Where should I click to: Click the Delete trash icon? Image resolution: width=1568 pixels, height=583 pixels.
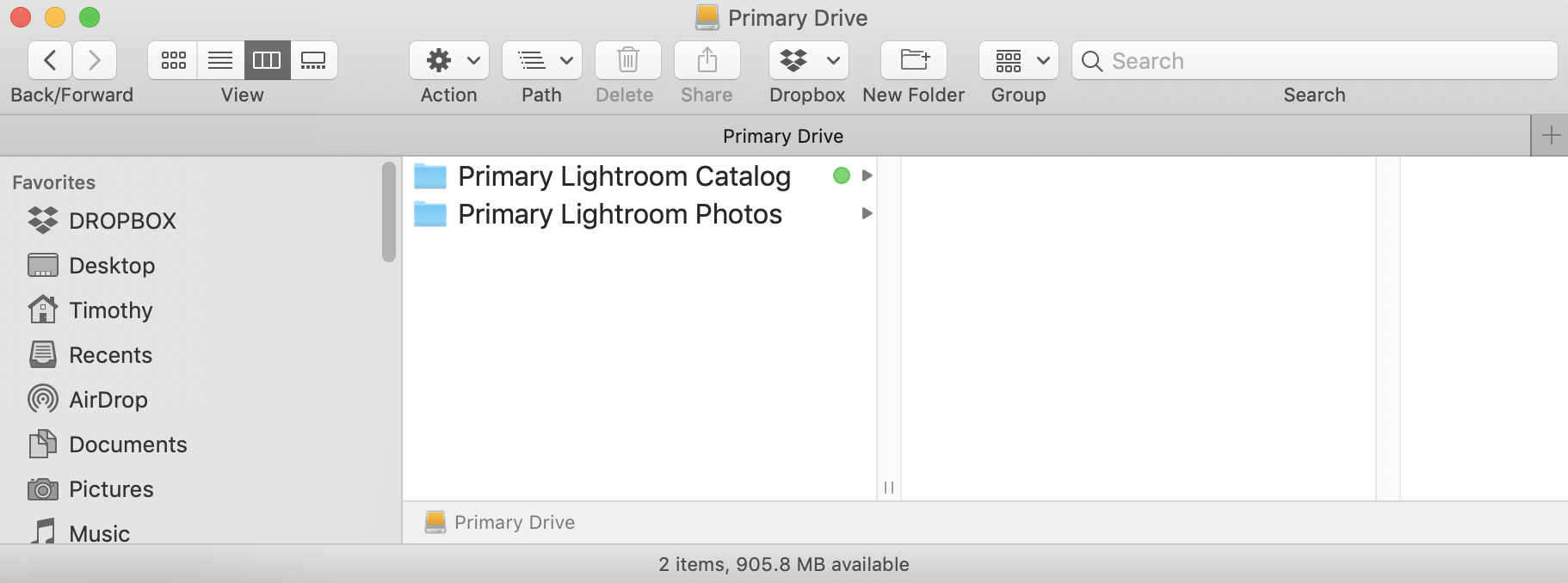[x=628, y=60]
